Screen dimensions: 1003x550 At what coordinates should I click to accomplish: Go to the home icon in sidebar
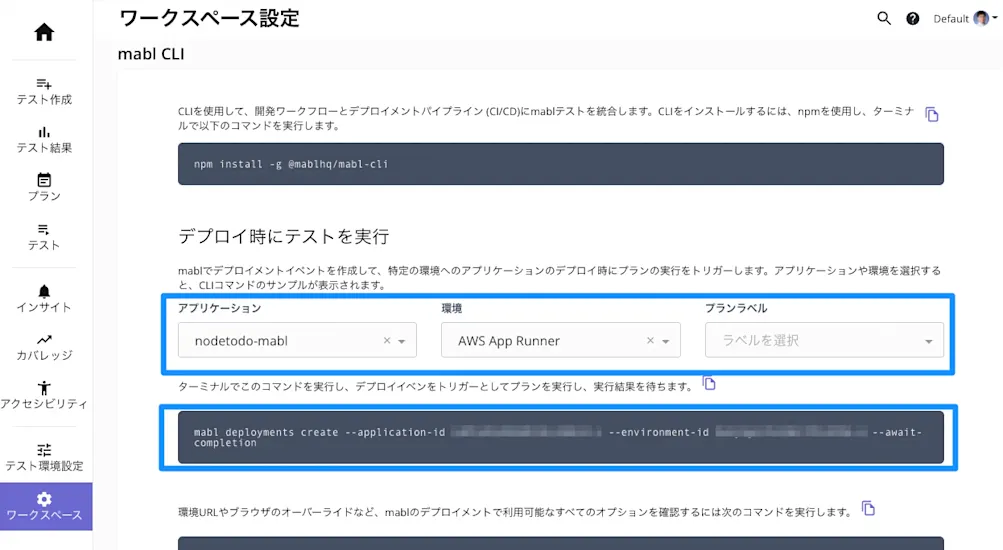[x=44, y=32]
